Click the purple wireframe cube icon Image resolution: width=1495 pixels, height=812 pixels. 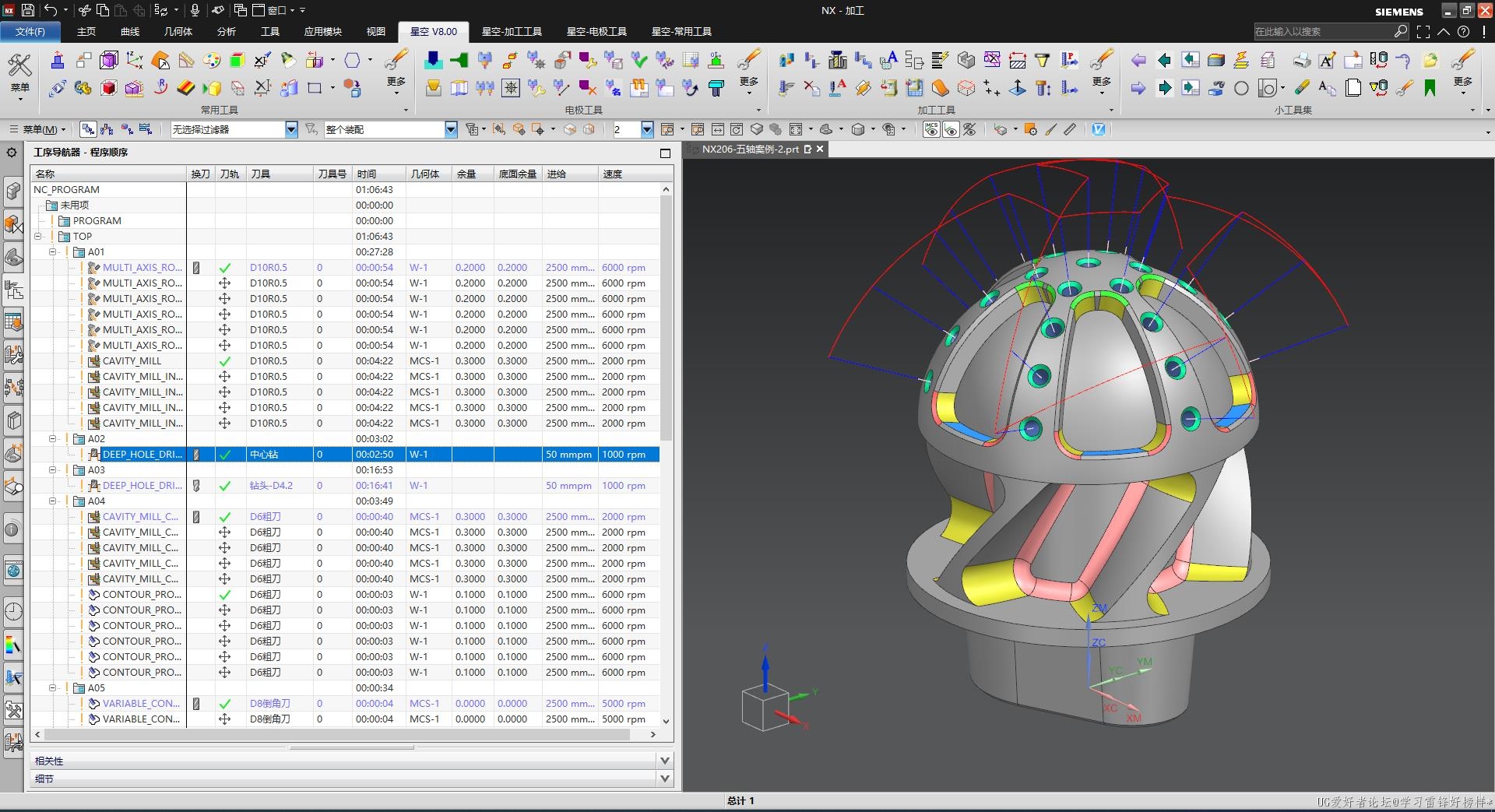[x=109, y=60]
